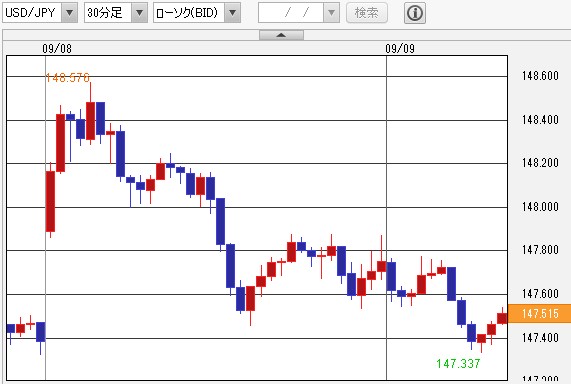571x384 pixels.
Task: Click the 147.600 price axis label
Action: tap(540, 294)
